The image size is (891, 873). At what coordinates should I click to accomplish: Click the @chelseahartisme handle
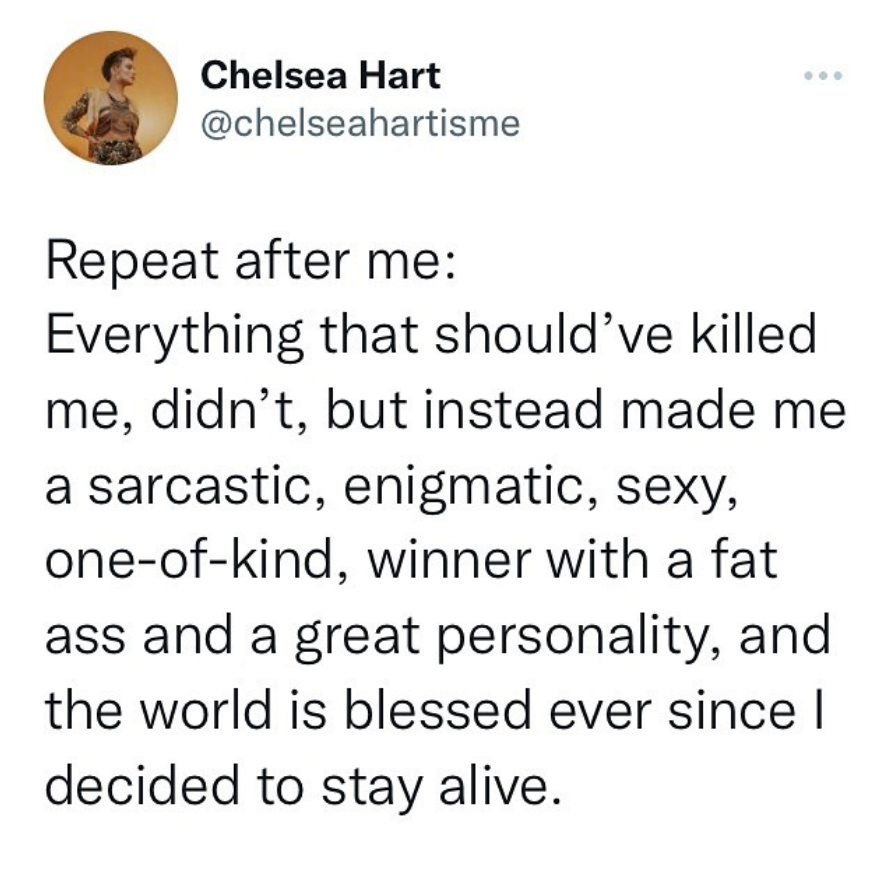tap(361, 124)
